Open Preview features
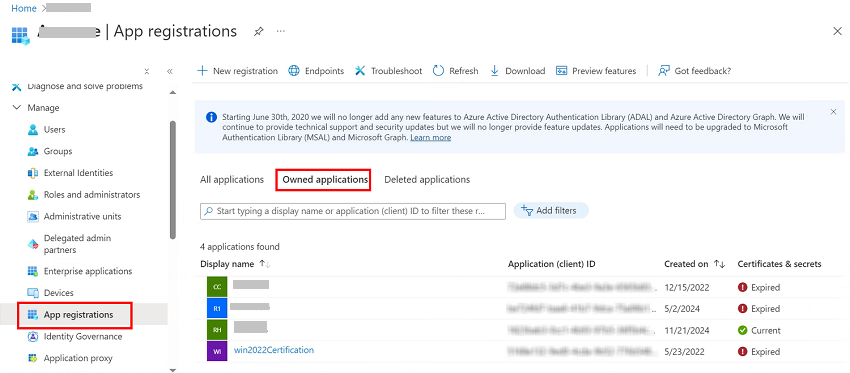 596,71
